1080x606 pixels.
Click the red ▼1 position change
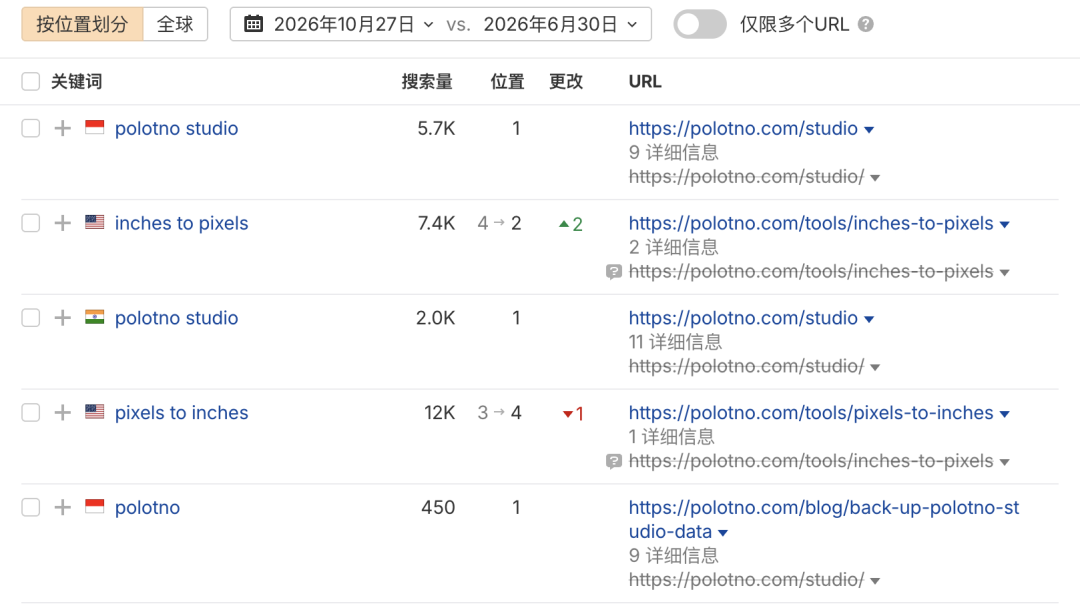pyautogui.click(x=573, y=413)
